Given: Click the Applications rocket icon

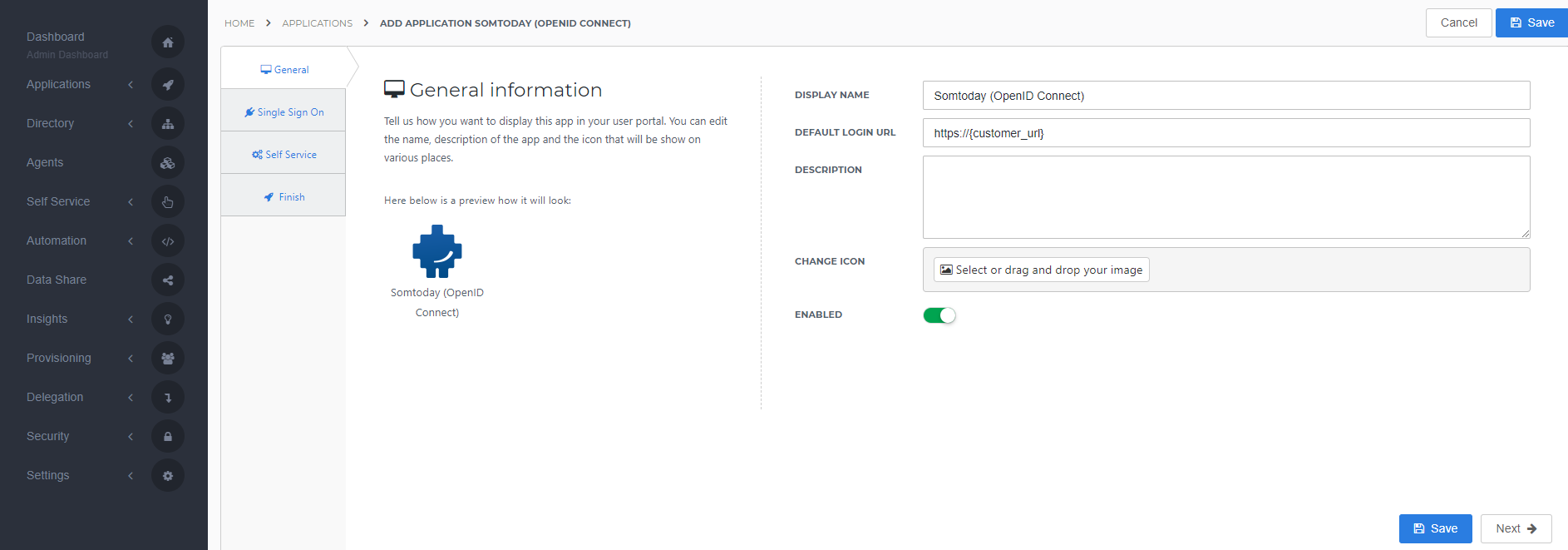Looking at the screenshot, I should pyautogui.click(x=168, y=84).
